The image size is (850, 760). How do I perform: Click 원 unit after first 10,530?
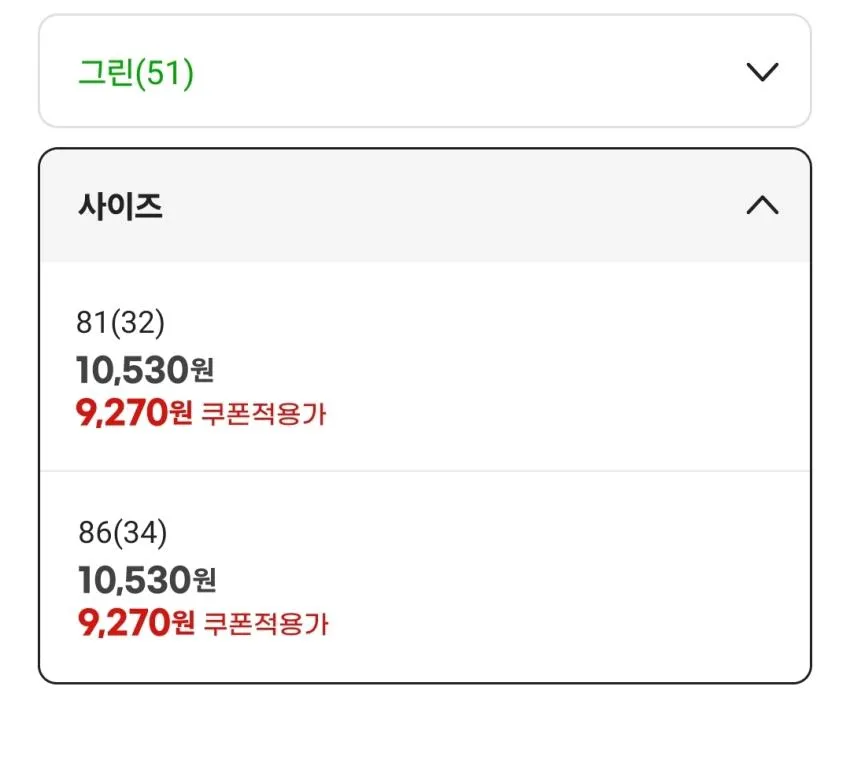coord(202,371)
